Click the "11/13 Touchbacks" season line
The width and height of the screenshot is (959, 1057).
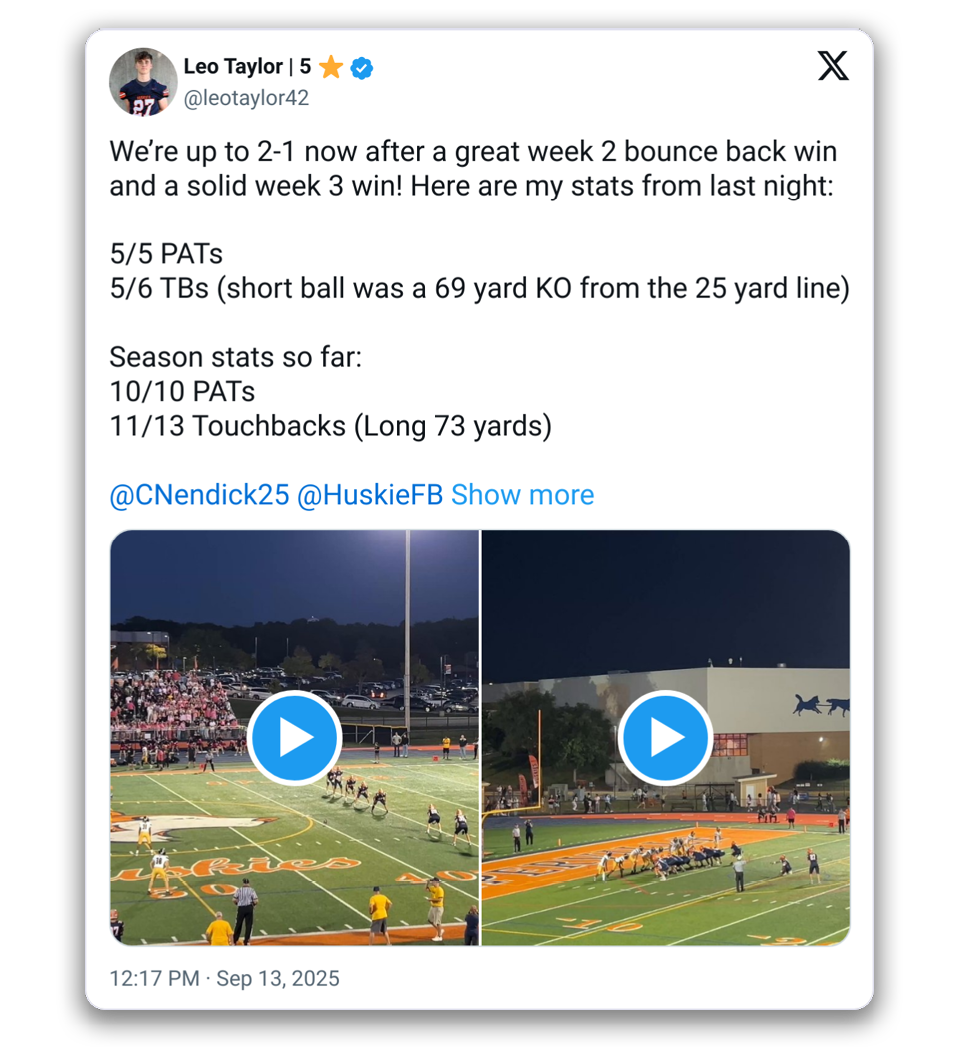click(330, 426)
